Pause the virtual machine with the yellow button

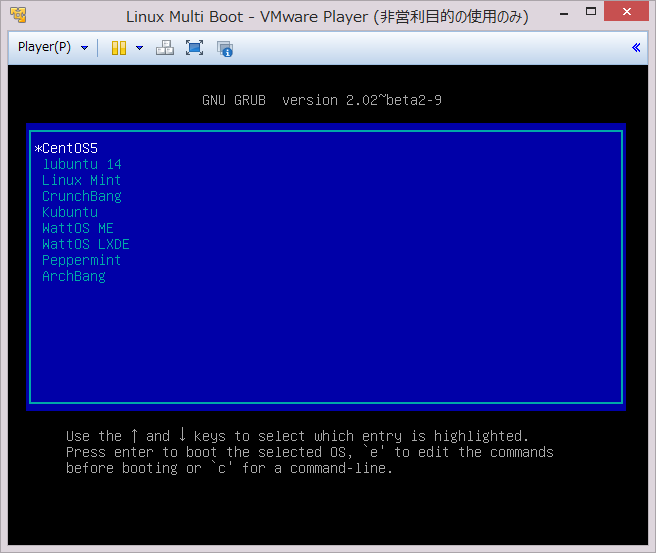(119, 48)
